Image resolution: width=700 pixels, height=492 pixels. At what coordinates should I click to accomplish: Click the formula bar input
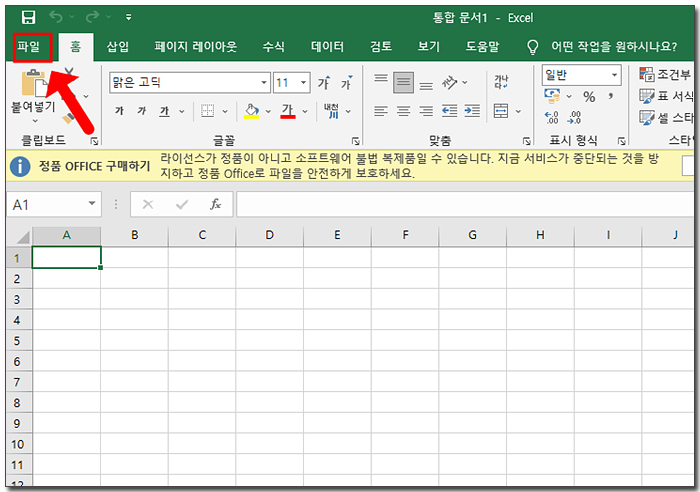465,204
